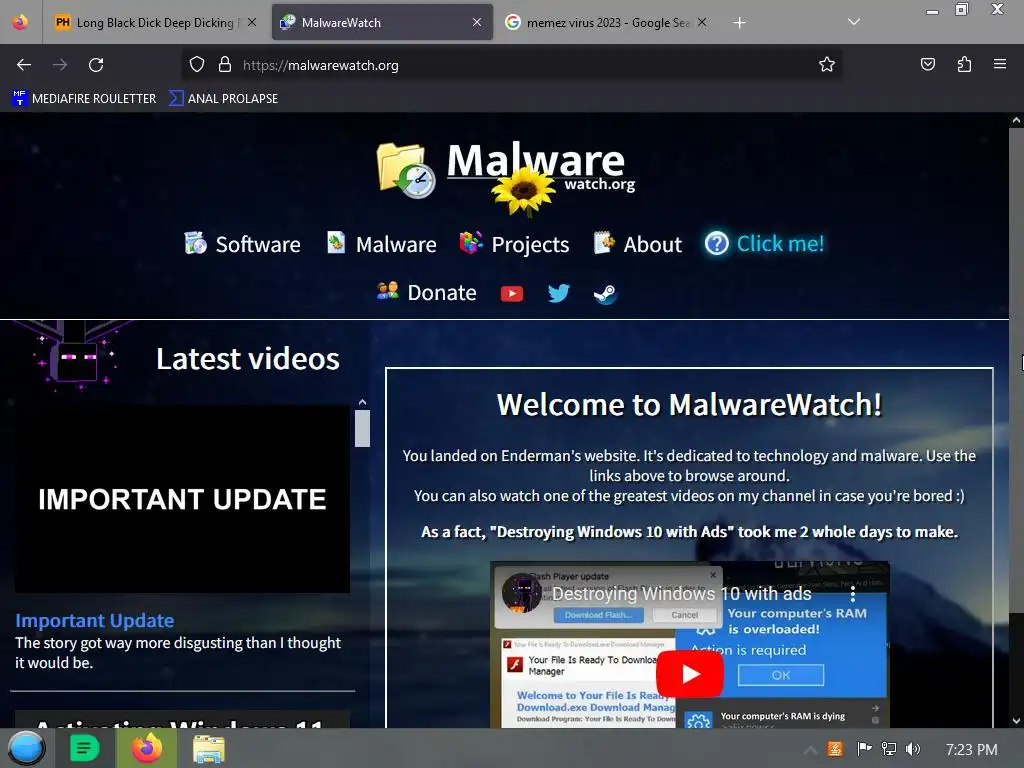This screenshot has width=1024, height=768.
Task: Click the latest videos scrollbar thumb
Action: (362, 428)
